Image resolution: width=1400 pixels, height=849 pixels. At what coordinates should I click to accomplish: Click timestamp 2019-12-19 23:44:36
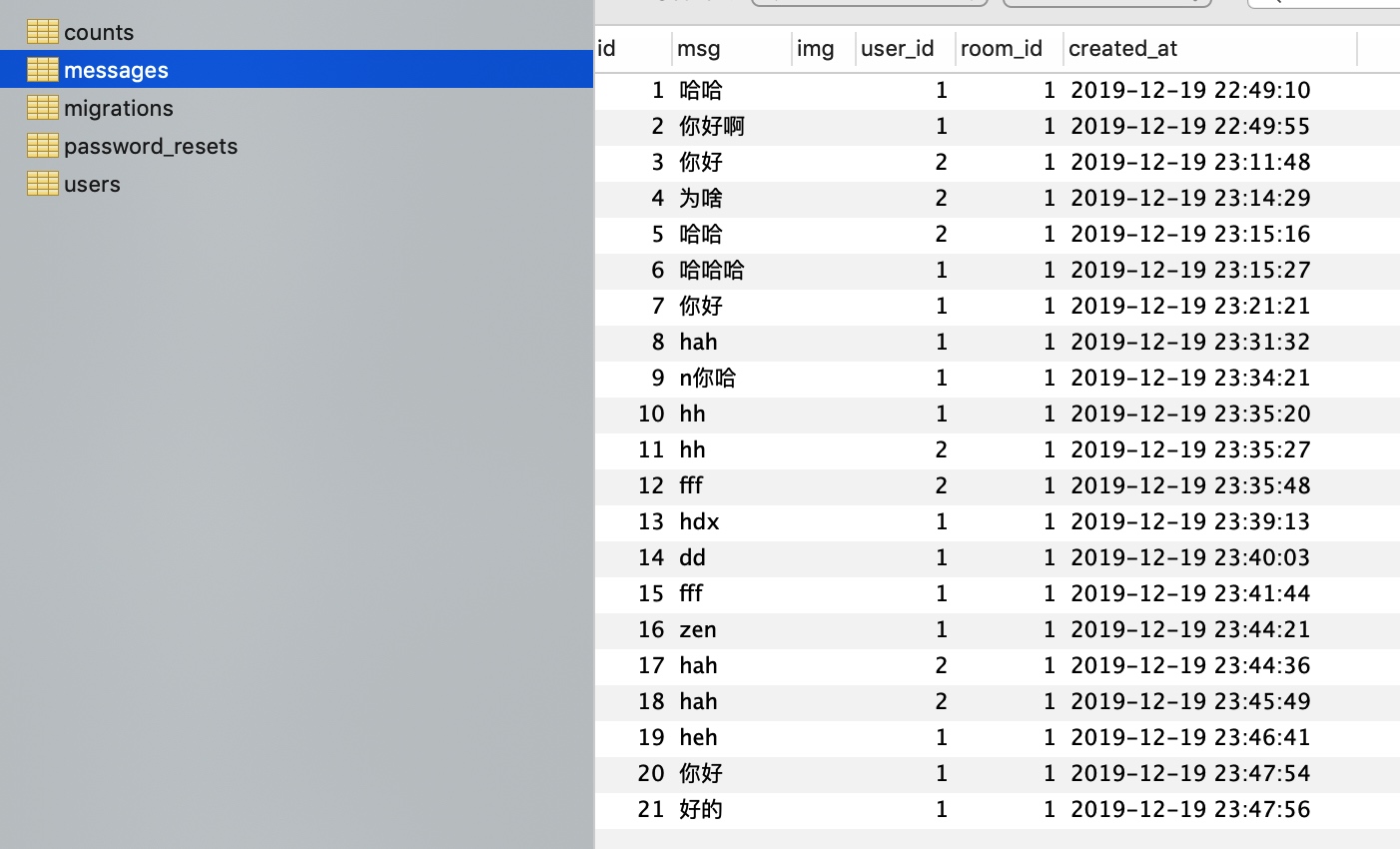click(x=1190, y=665)
